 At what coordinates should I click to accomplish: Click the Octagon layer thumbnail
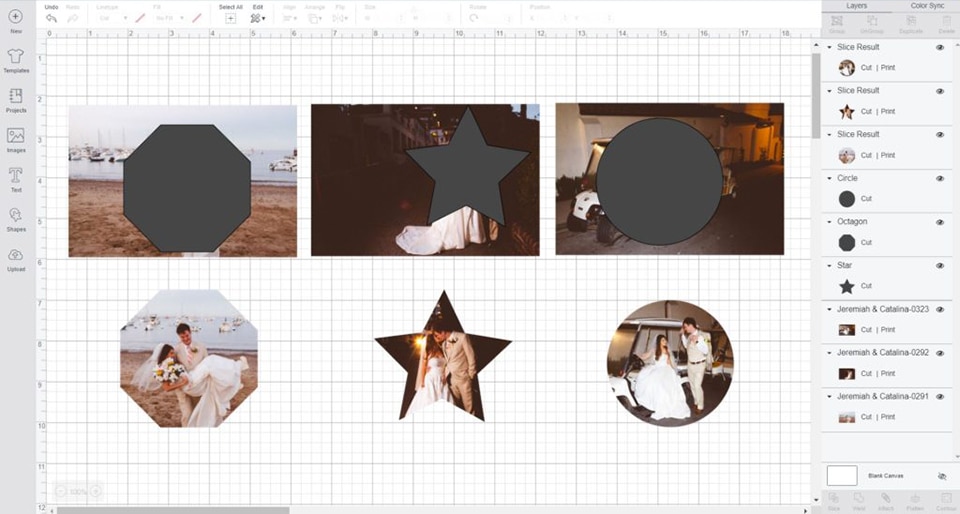tap(846, 243)
